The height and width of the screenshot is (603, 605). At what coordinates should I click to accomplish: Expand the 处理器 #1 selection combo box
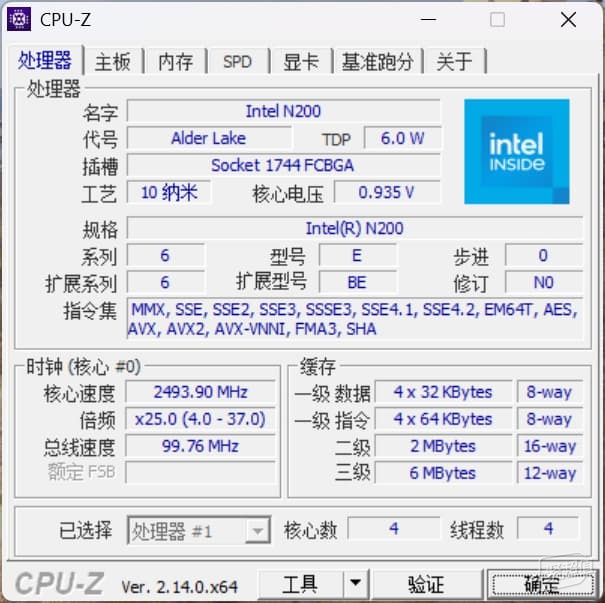click(x=199, y=531)
